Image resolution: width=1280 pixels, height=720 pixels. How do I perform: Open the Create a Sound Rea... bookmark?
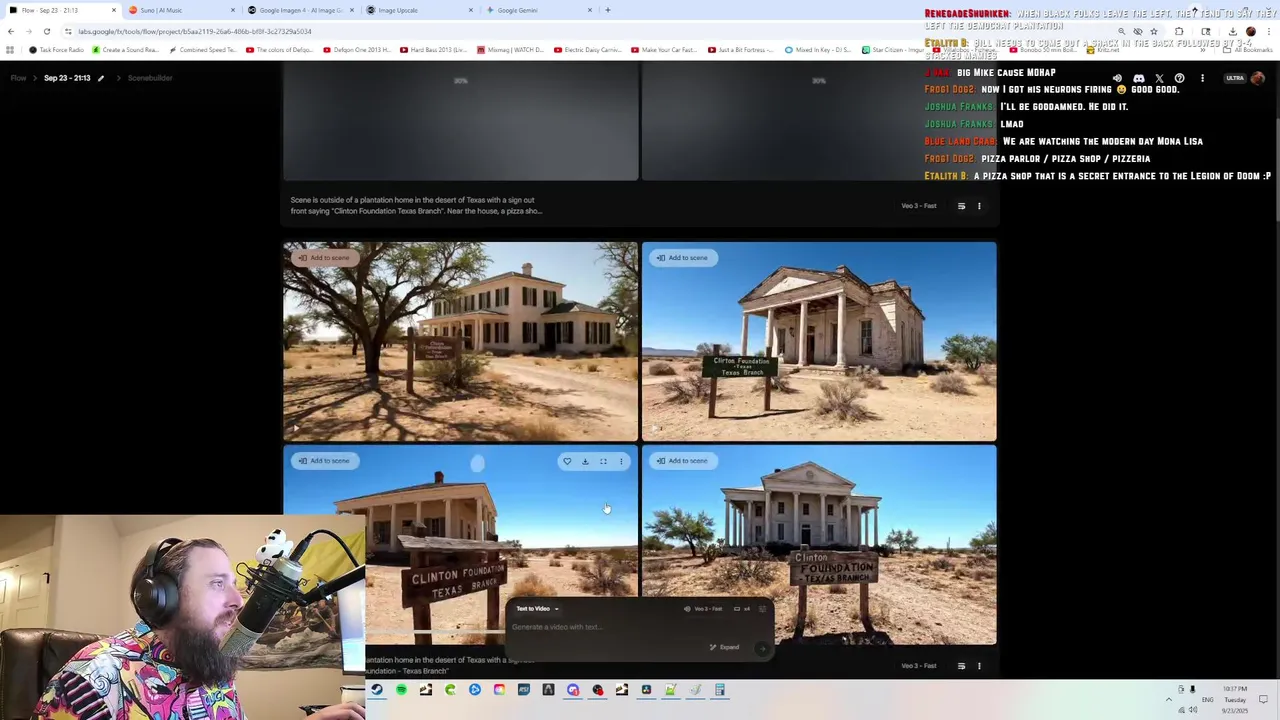point(125,50)
